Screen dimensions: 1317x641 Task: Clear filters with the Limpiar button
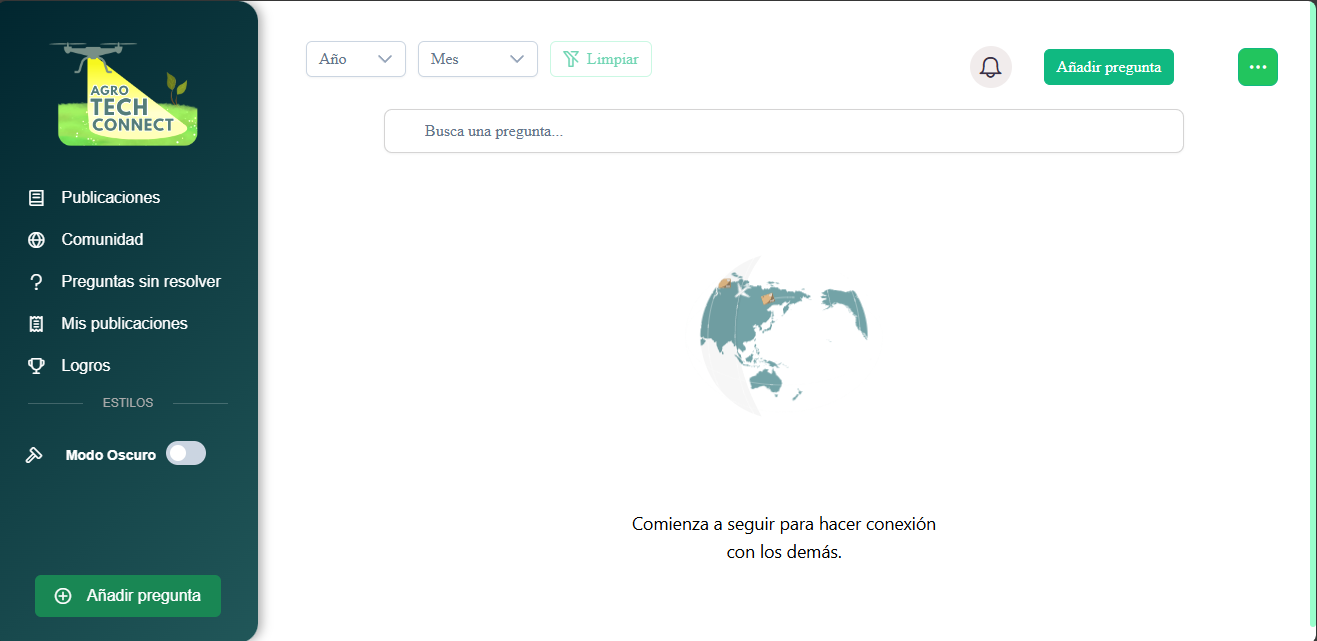pos(601,59)
